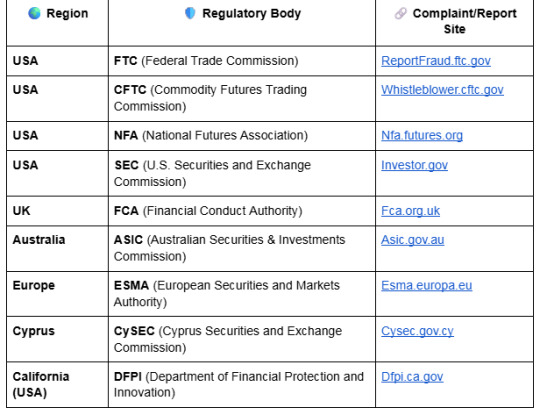540x415 pixels.
Task: Open the ReportFraud.ftc.gov link
Action: (x=436, y=61)
